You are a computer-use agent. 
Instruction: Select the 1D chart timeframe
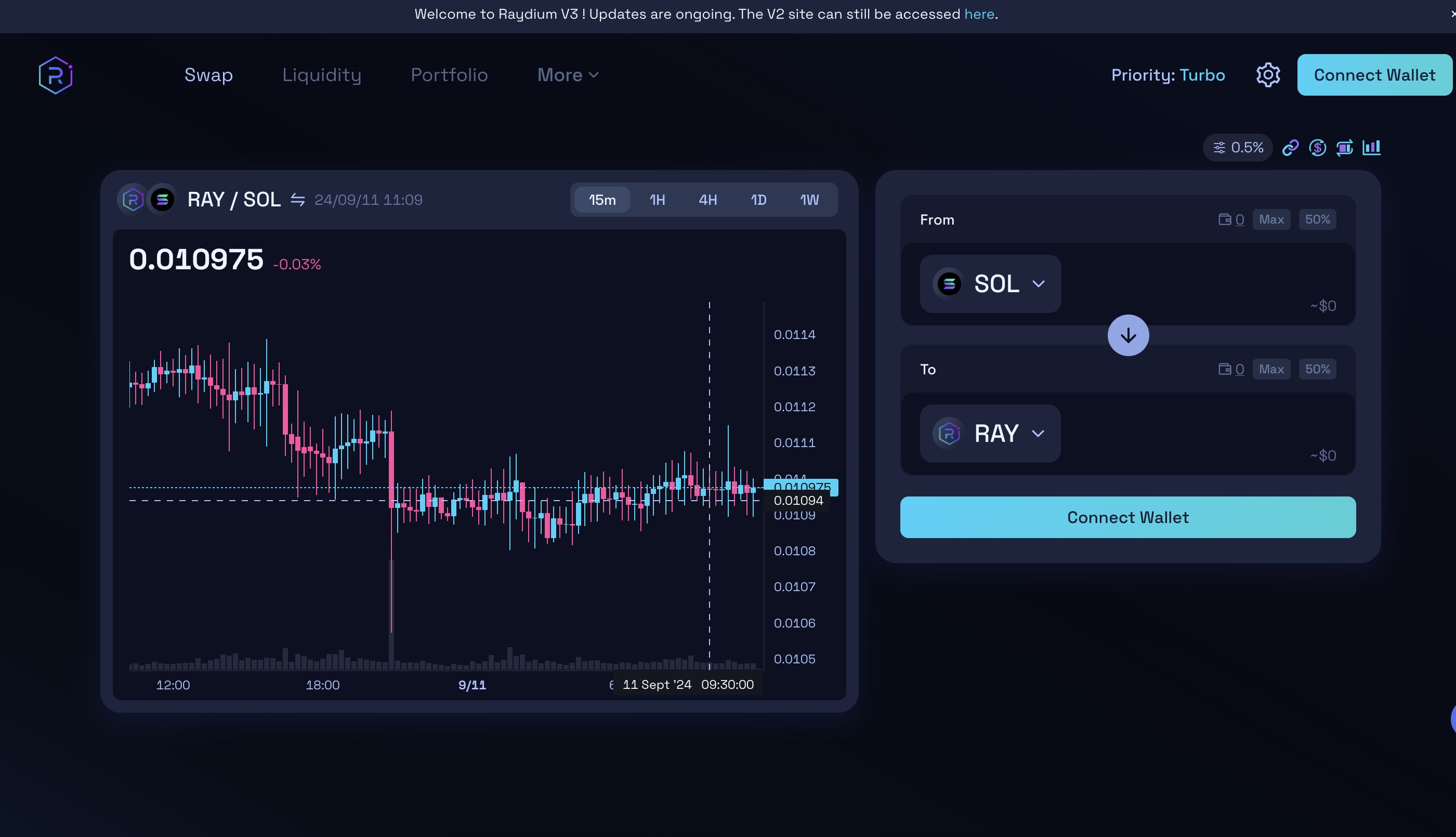coord(757,200)
